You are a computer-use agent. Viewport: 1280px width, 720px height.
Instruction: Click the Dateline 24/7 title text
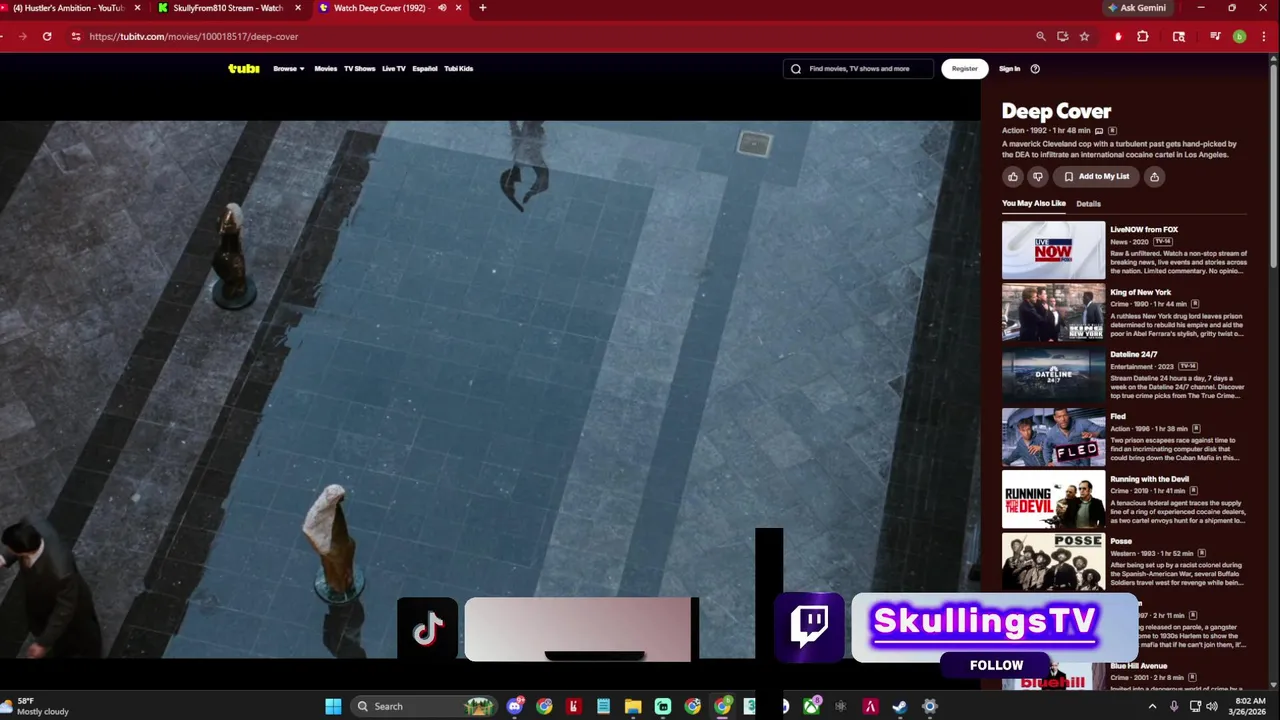pos(1133,354)
